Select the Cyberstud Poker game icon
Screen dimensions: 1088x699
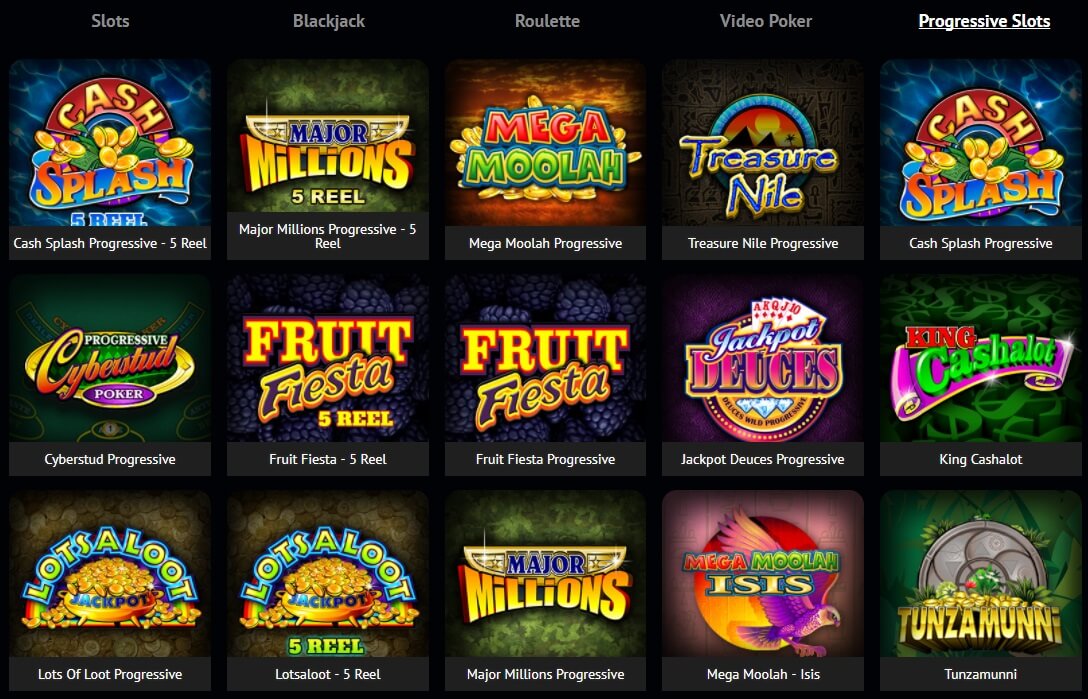(110, 358)
